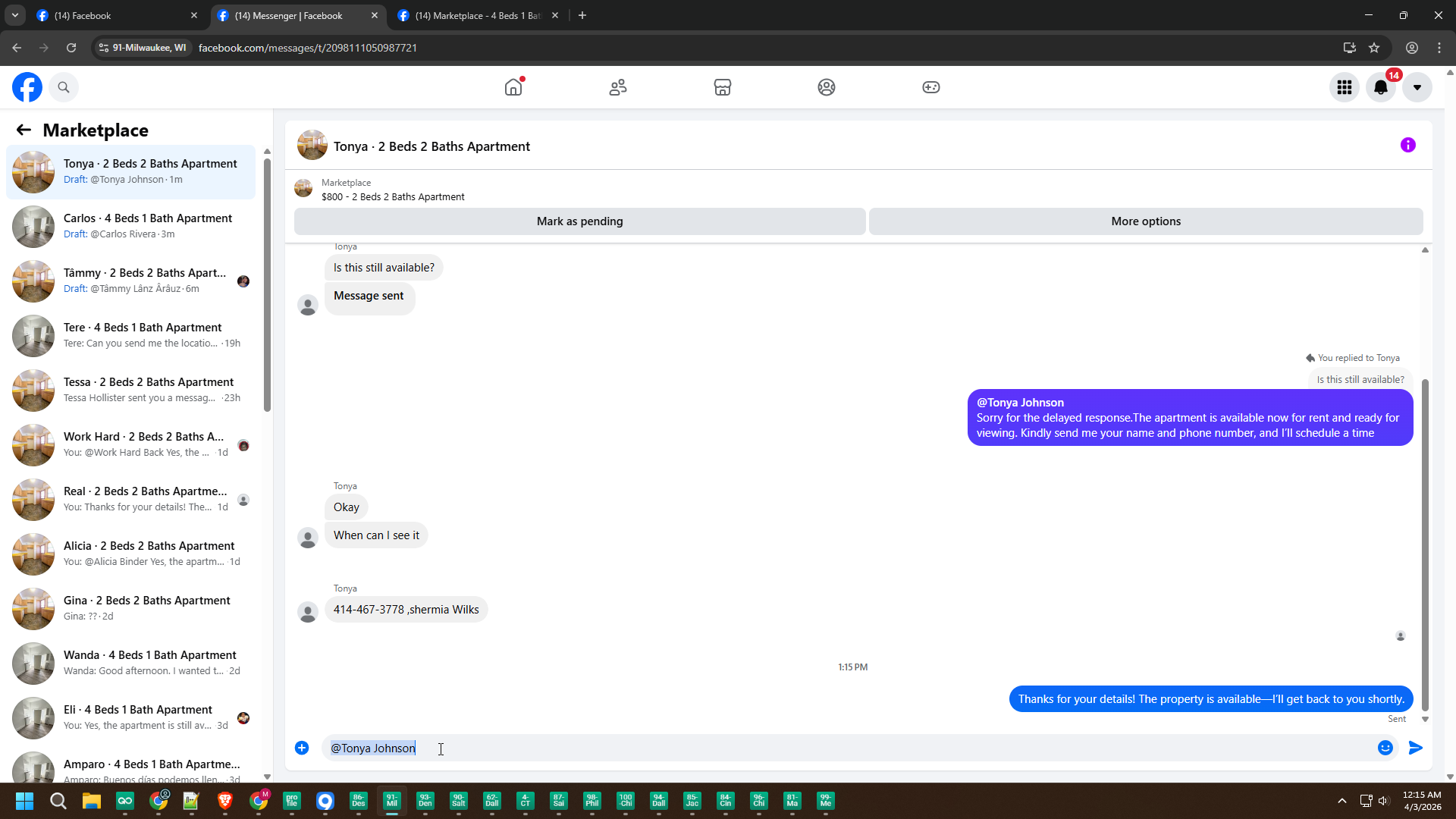Viewport: 1456px width, 819px height.
Task: Open Alicia 2 Beds 2 Baths conversation
Action: 131,554
